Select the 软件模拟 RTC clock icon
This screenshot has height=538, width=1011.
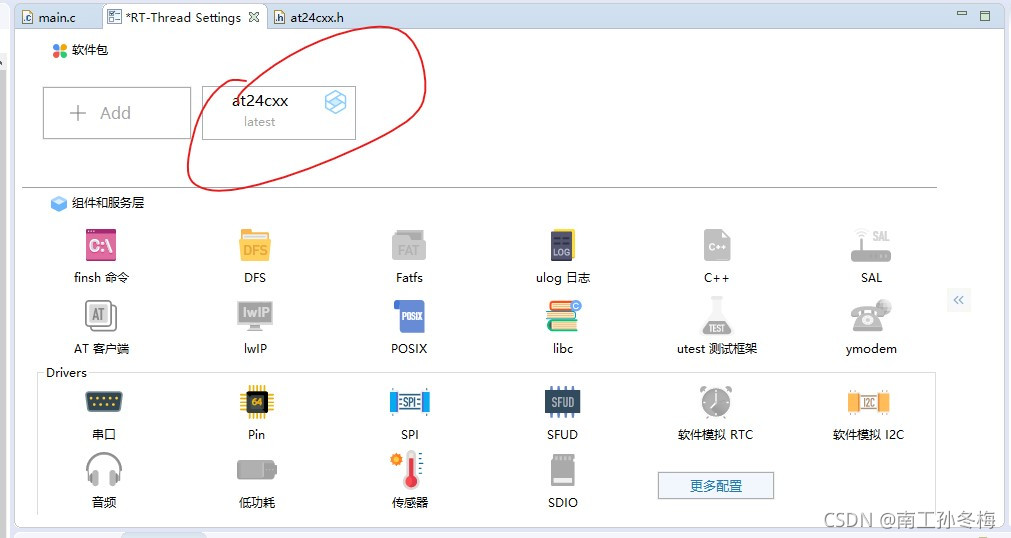click(716, 401)
